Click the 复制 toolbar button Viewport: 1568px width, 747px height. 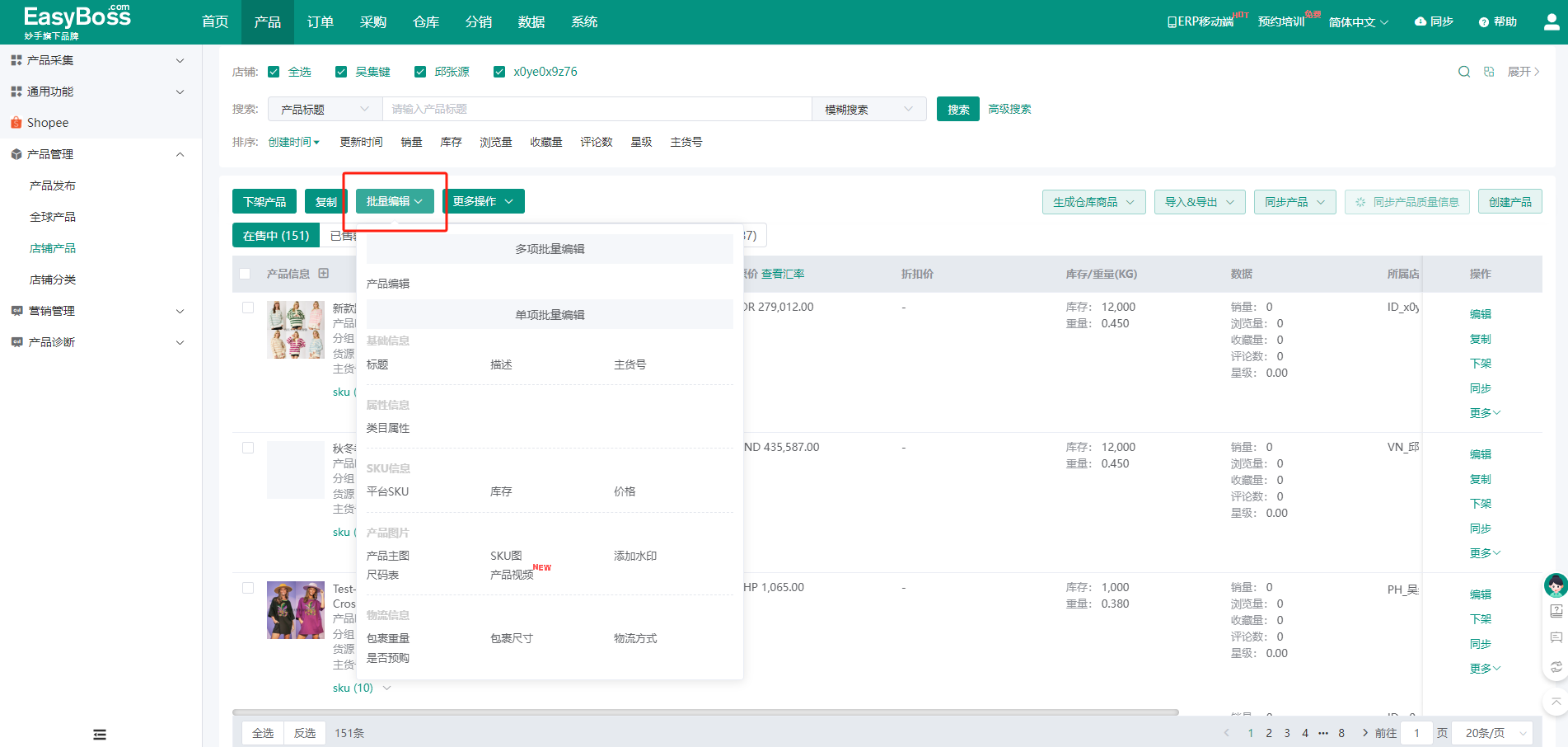pyautogui.click(x=325, y=201)
